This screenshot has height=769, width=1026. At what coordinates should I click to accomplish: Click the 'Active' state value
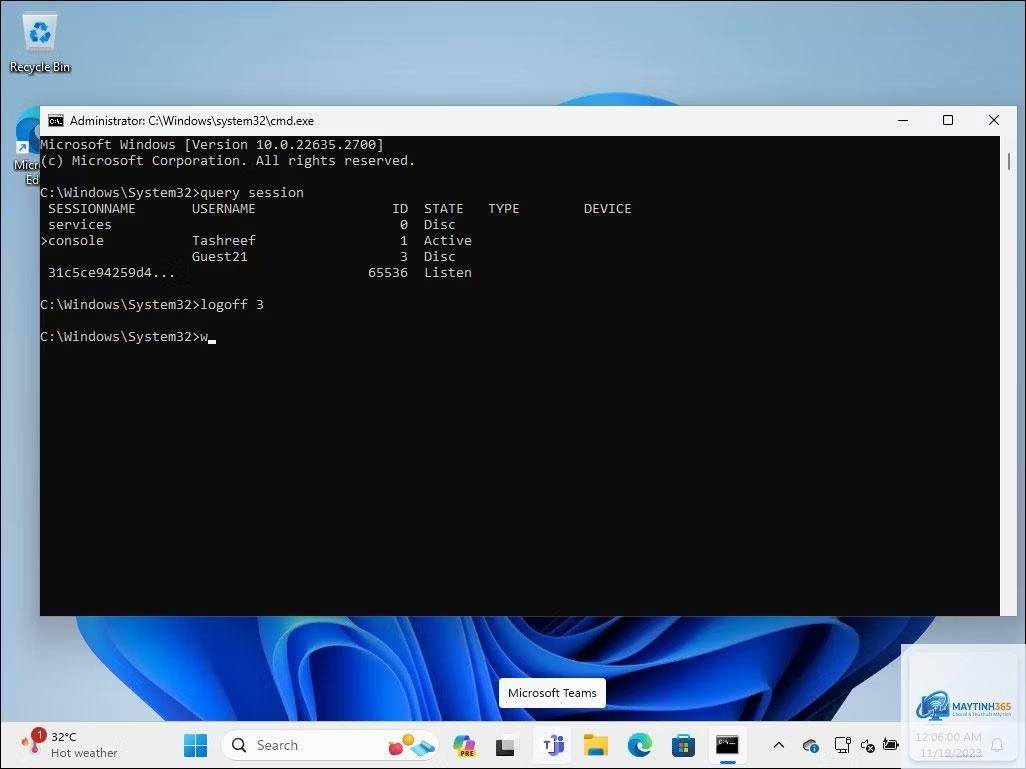(448, 241)
